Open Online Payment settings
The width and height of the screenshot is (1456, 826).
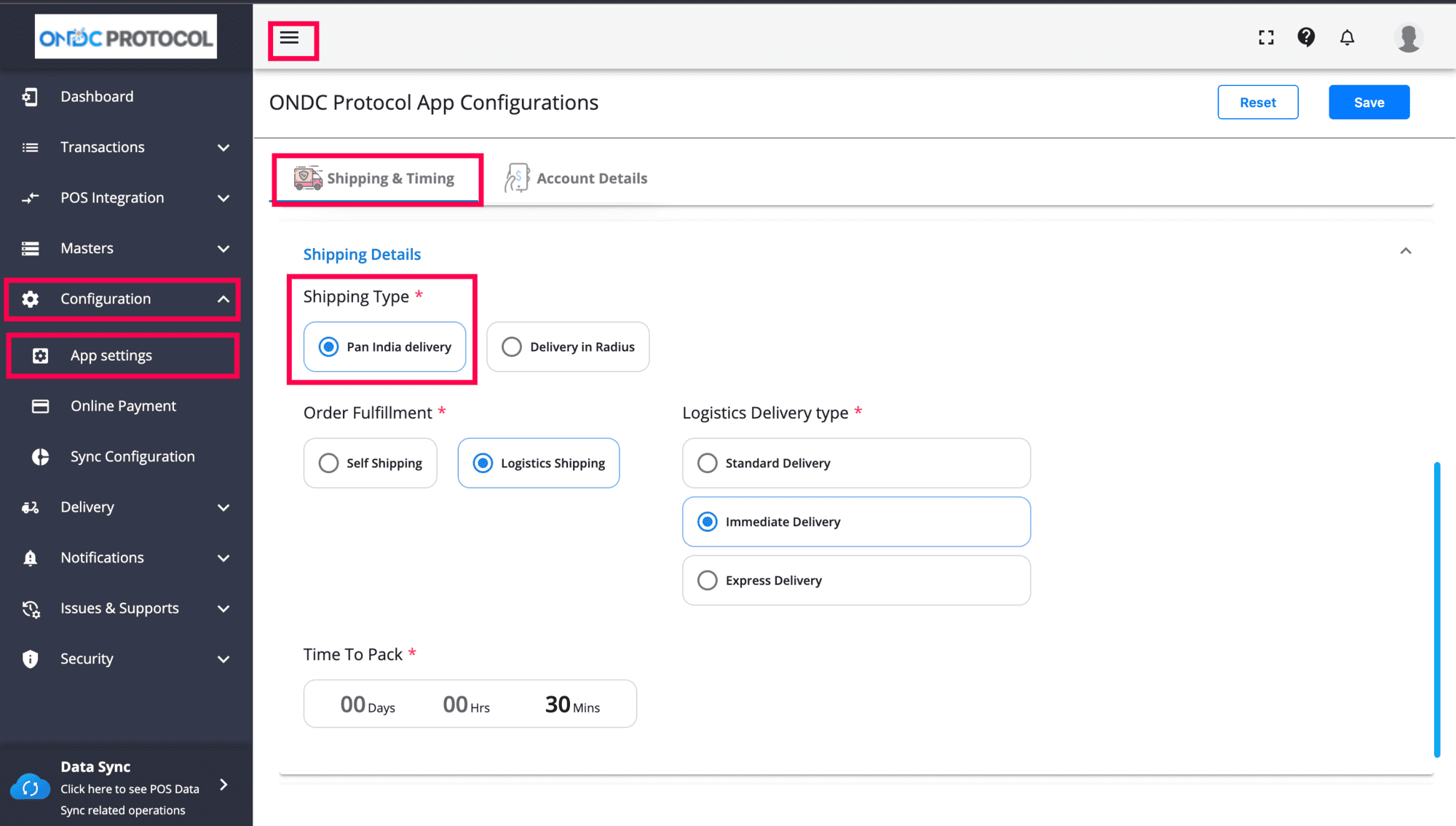coord(123,406)
